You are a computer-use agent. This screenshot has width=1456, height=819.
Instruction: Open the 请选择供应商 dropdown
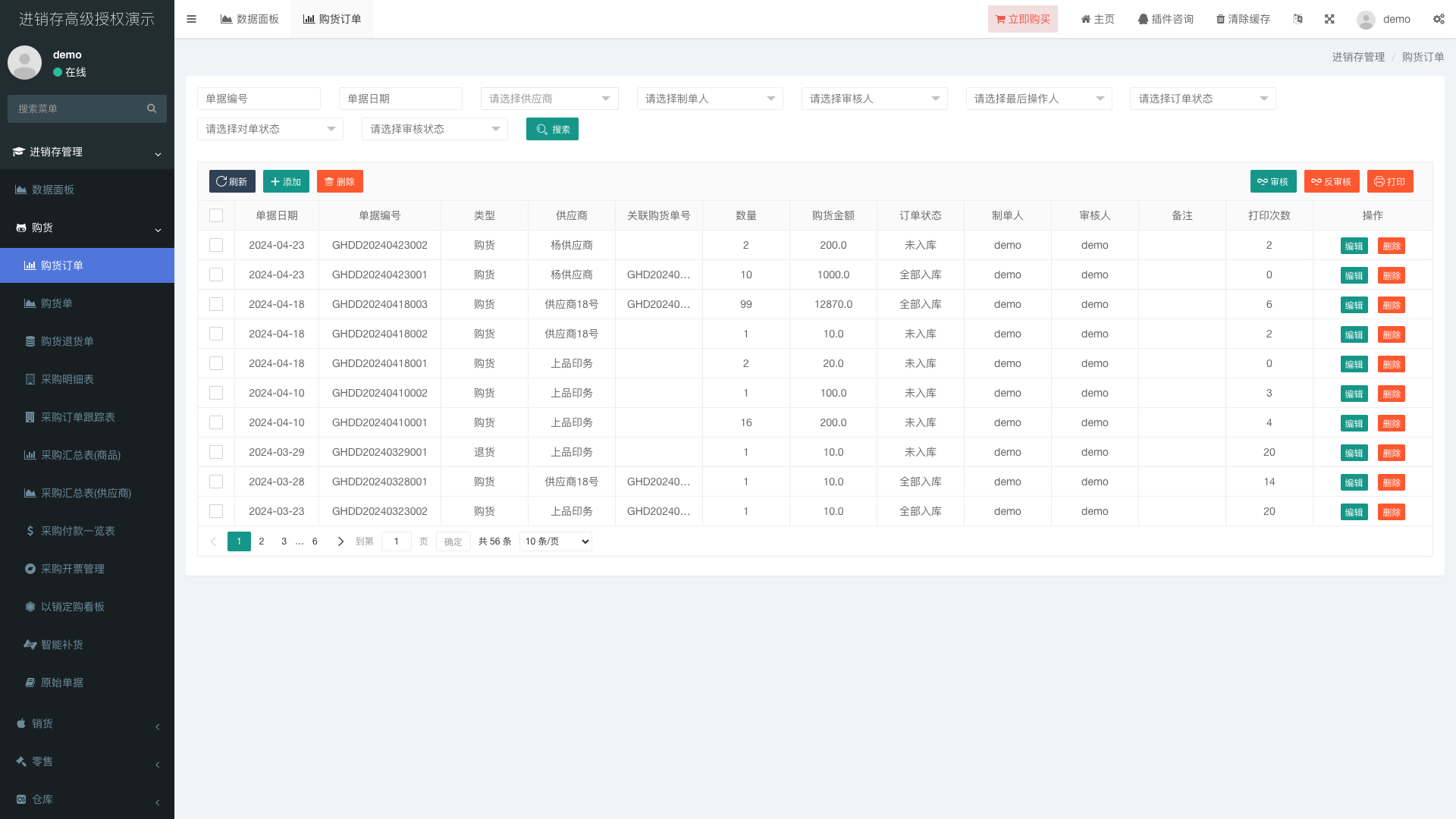[x=549, y=99]
